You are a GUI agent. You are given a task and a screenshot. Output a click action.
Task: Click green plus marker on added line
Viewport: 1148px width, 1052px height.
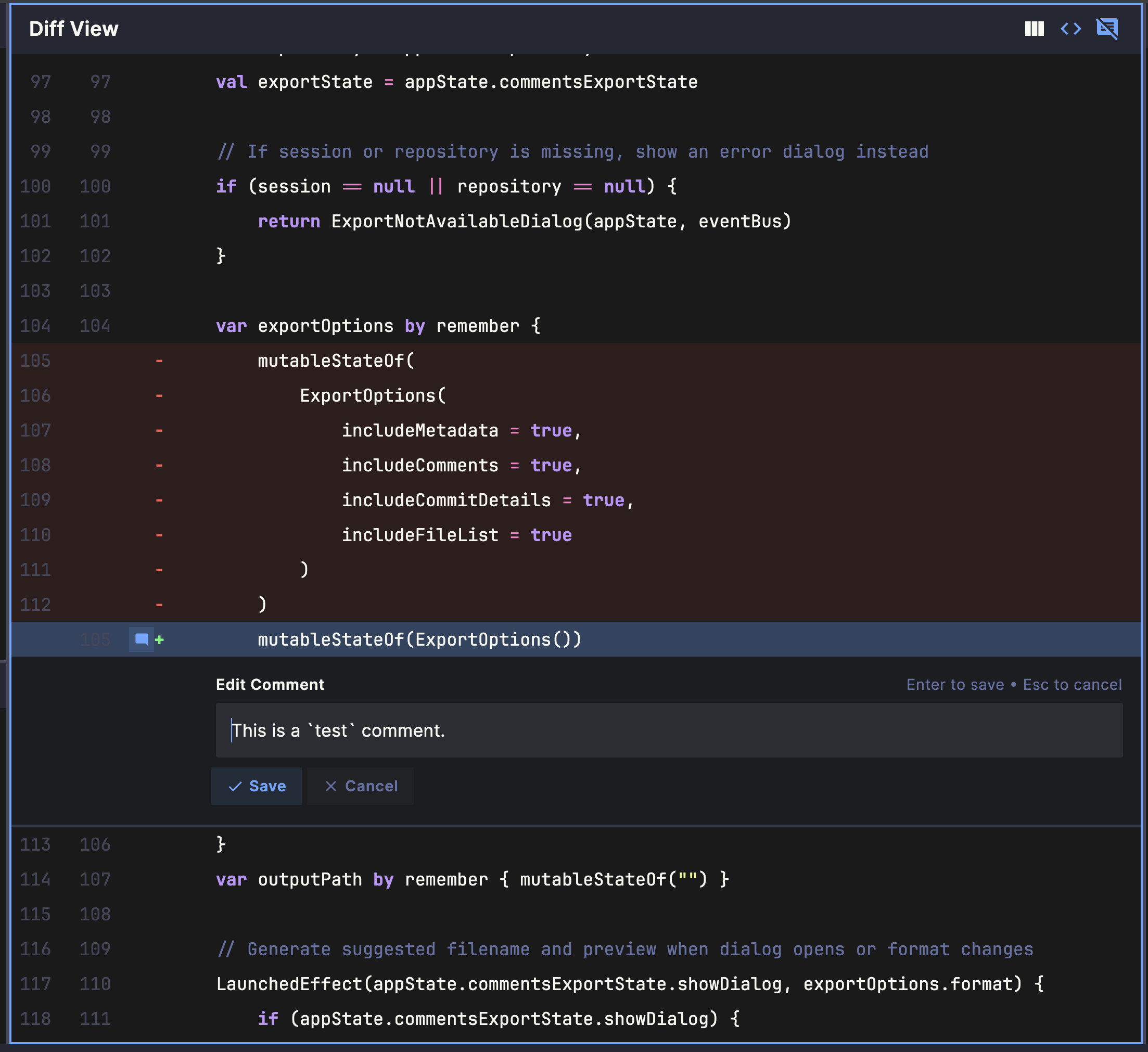point(159,640)
